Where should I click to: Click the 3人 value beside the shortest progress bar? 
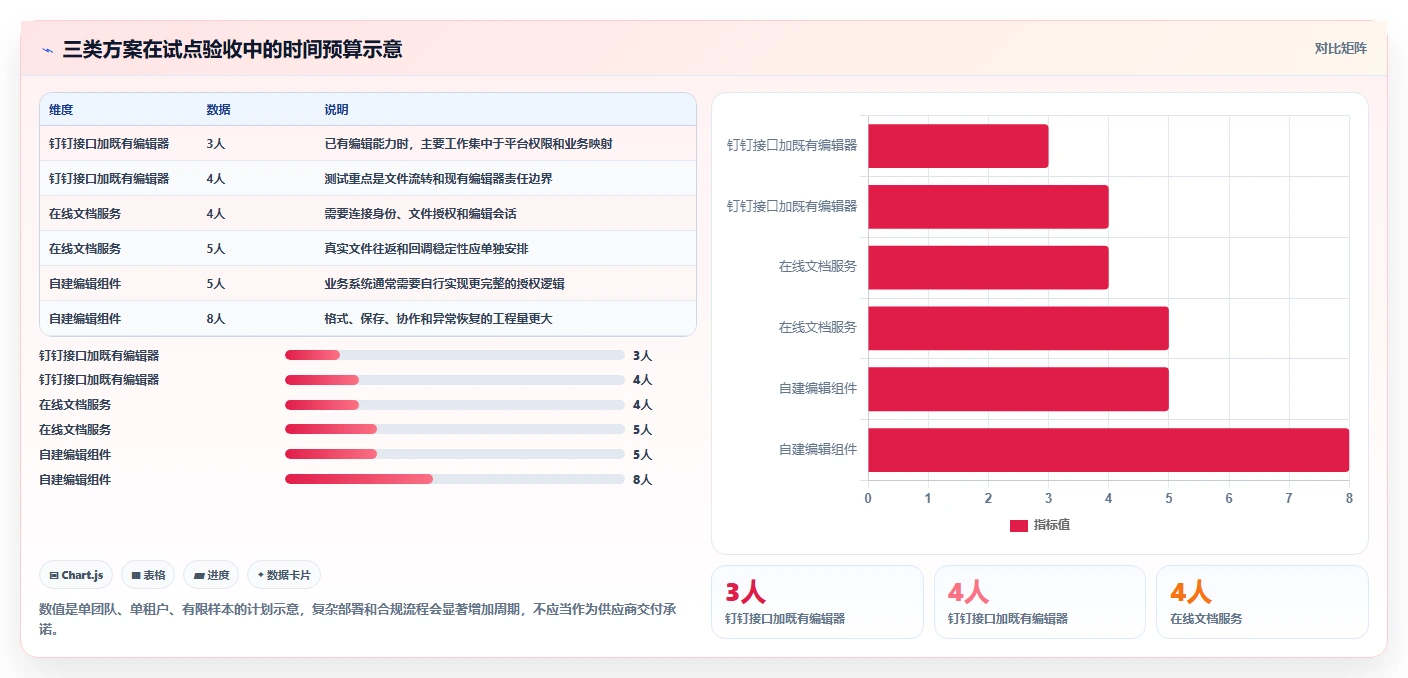click(642, 355)
